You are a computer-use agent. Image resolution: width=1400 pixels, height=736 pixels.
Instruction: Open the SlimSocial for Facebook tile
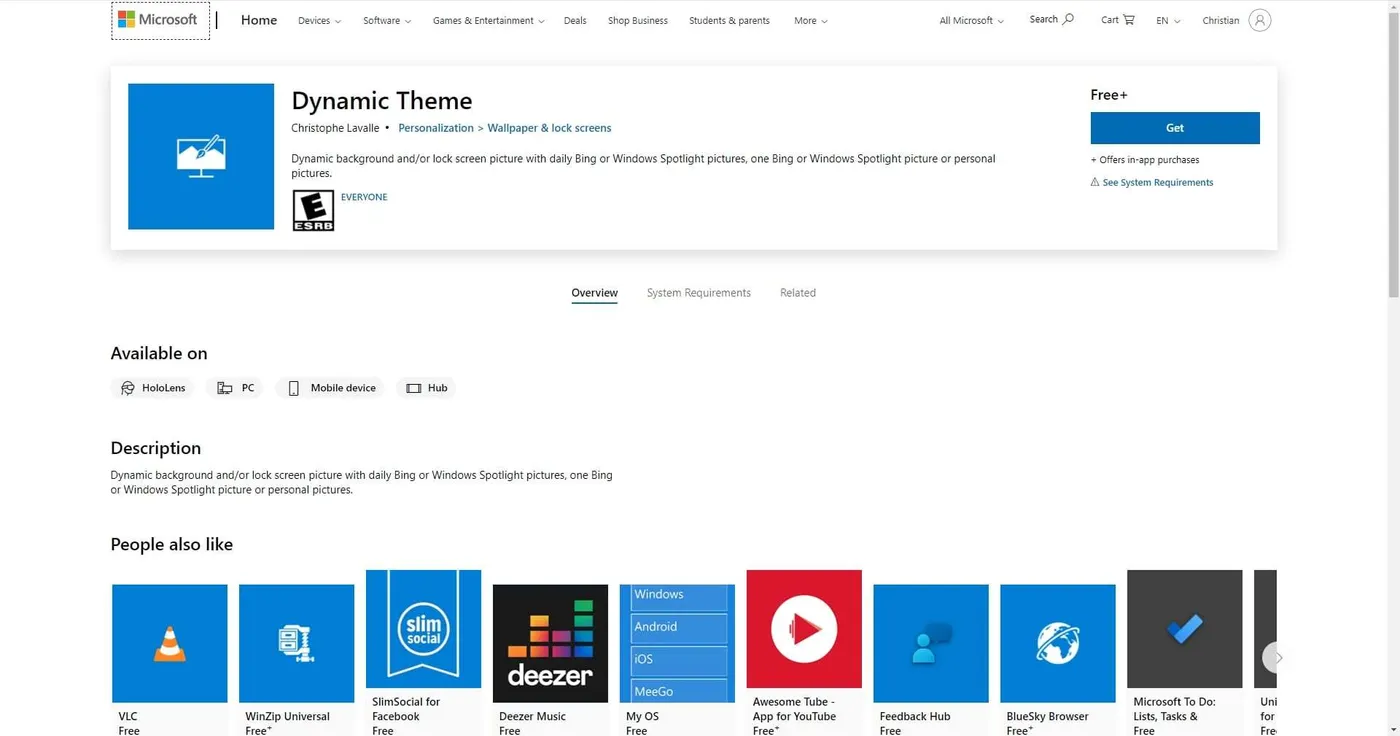click(423, 653)
